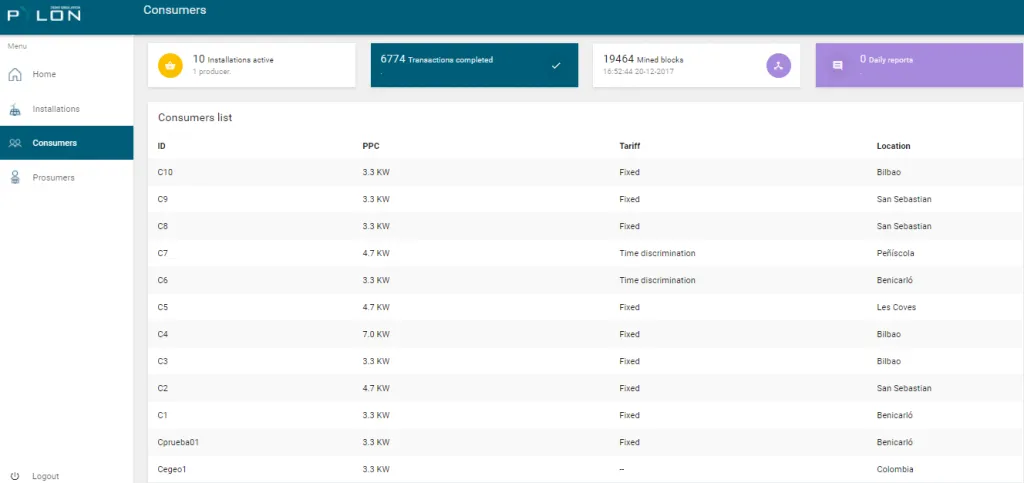
Task: Click San Sebastian location in row C2
Action: pos(904,388)
